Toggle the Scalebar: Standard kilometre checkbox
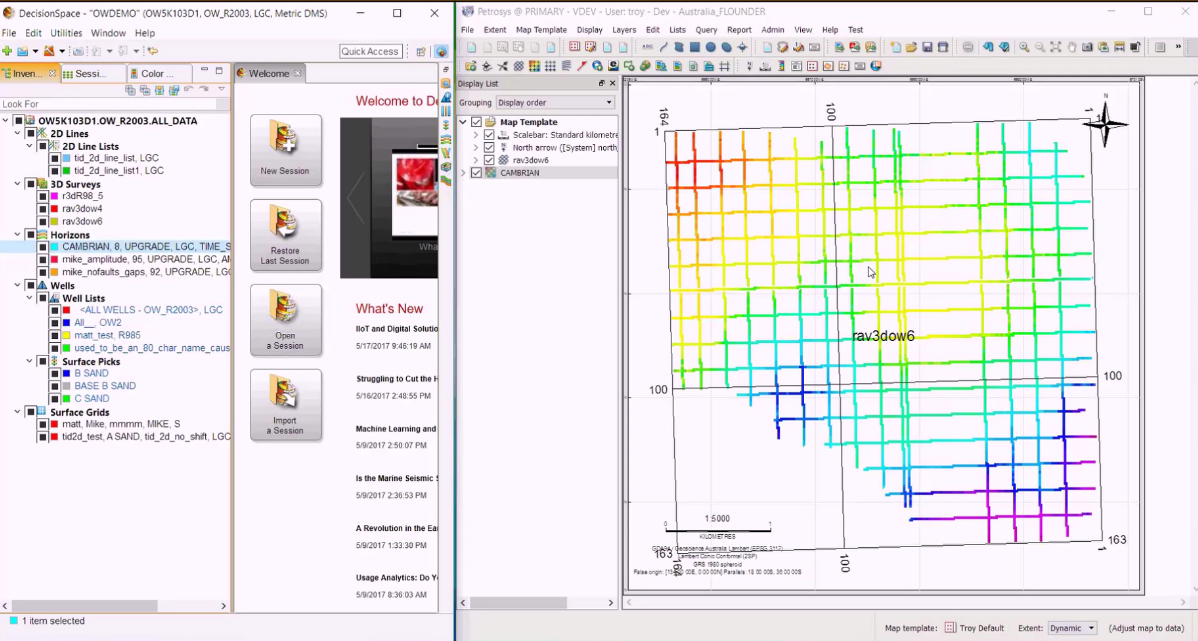 489,134
